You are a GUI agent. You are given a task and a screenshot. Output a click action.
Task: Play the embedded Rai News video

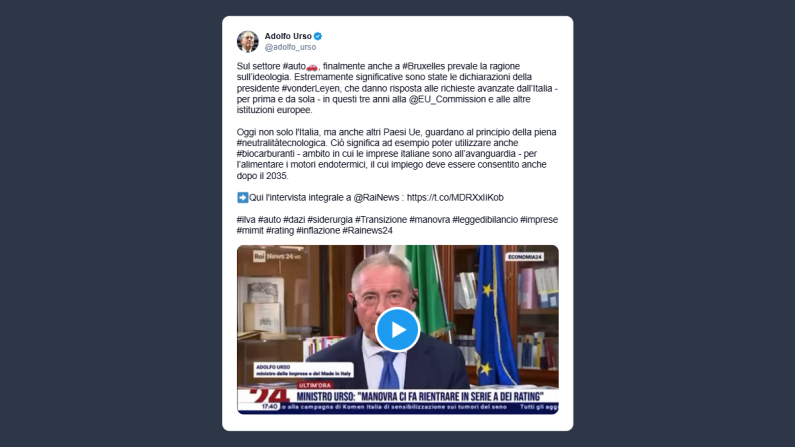tap(398, 329)
